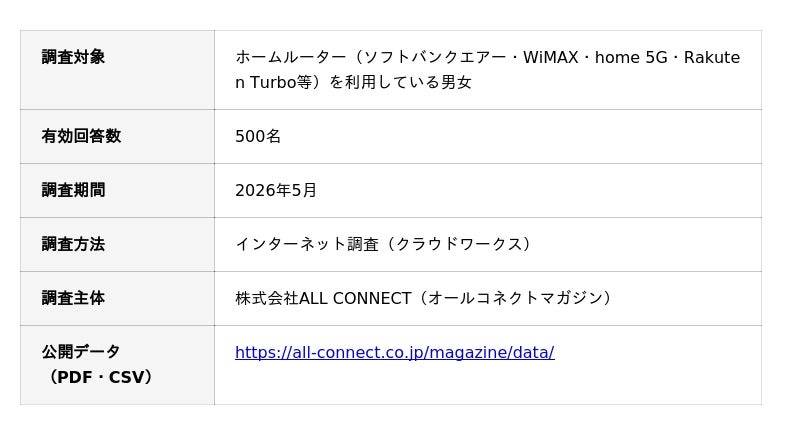
Task: Click the Rakute text at line end
Action: 712,57
